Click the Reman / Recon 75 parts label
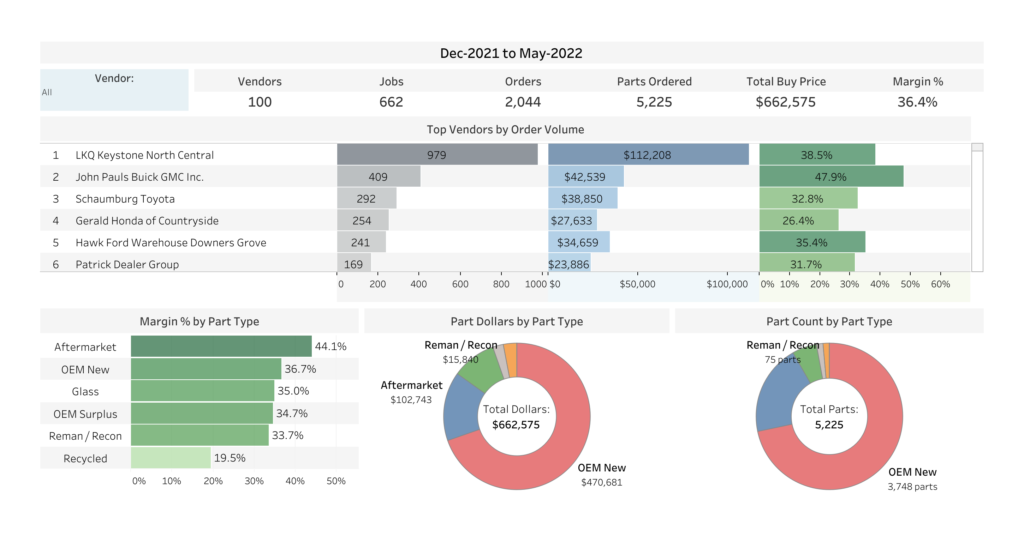 782,351
